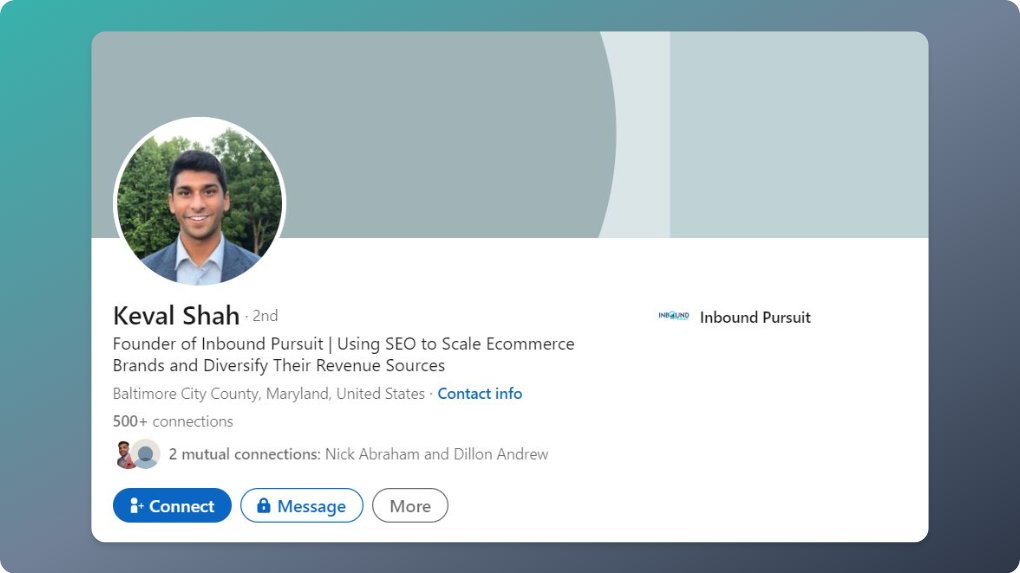Screen dimensions: 1020x573
Task: Click the mutual connections avatar photos
Action: [138, 454]
